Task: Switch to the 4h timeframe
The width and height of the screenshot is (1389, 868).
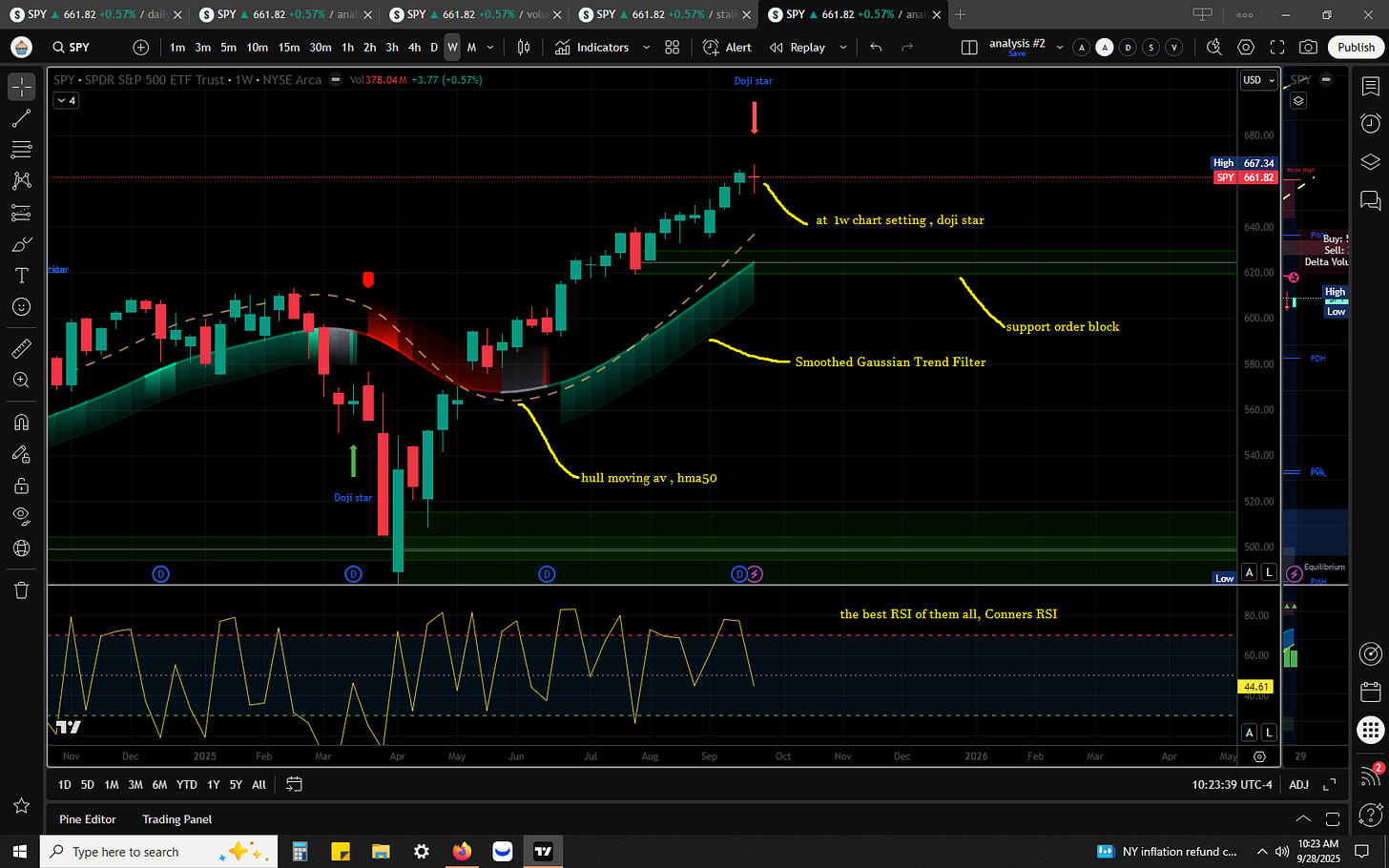Action: (x=414, y=47)
